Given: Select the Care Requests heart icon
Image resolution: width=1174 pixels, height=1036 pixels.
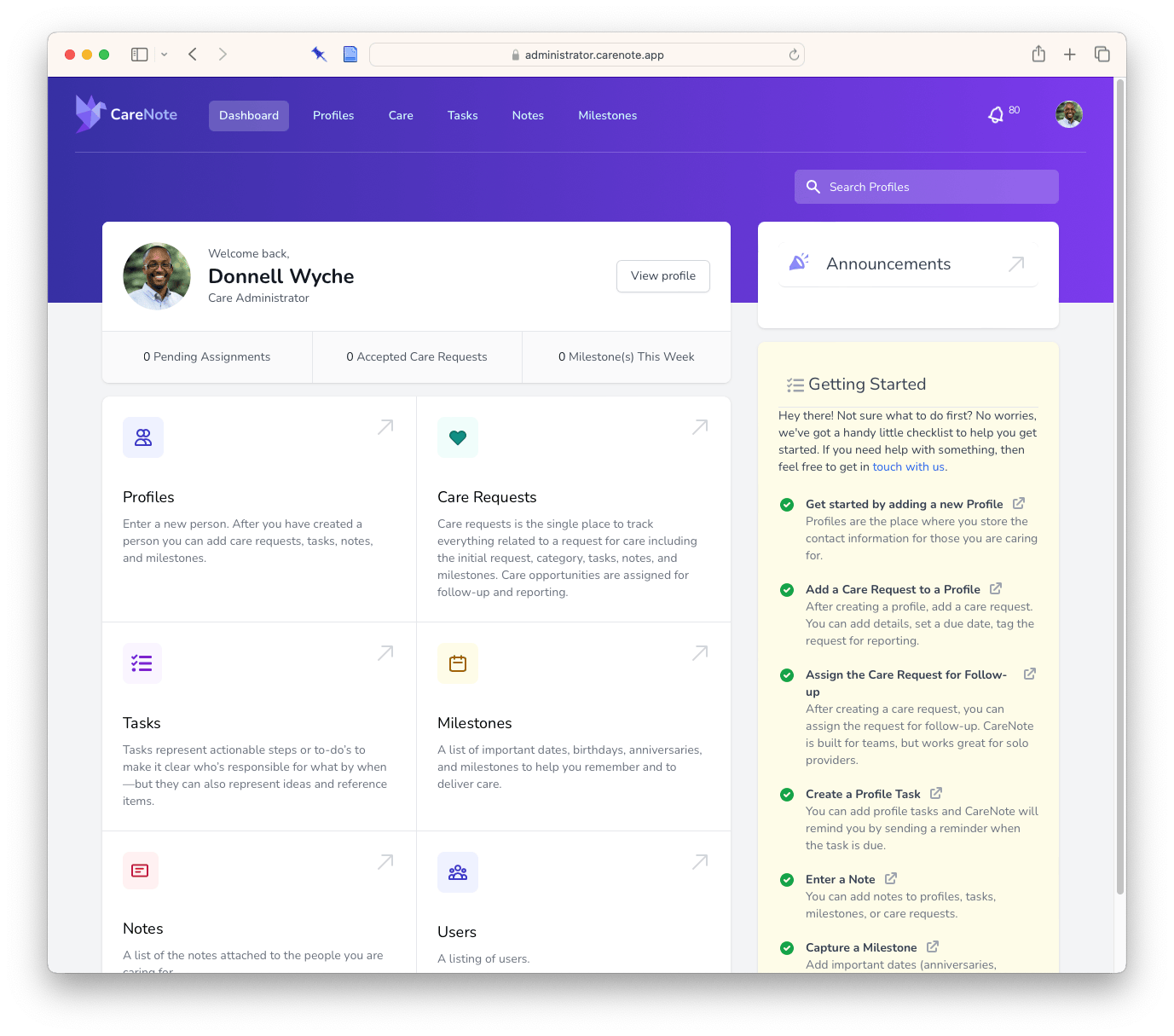Looking at the screenshot, I should (458, 437).
